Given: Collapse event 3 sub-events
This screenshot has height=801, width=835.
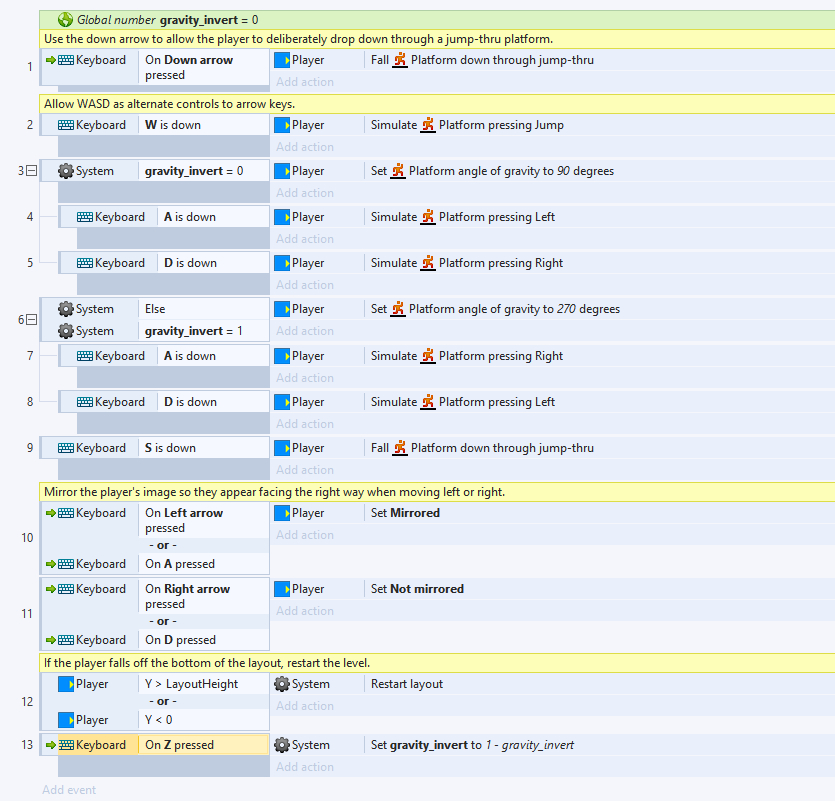Looking at the screenshot, I should point(31,171).
